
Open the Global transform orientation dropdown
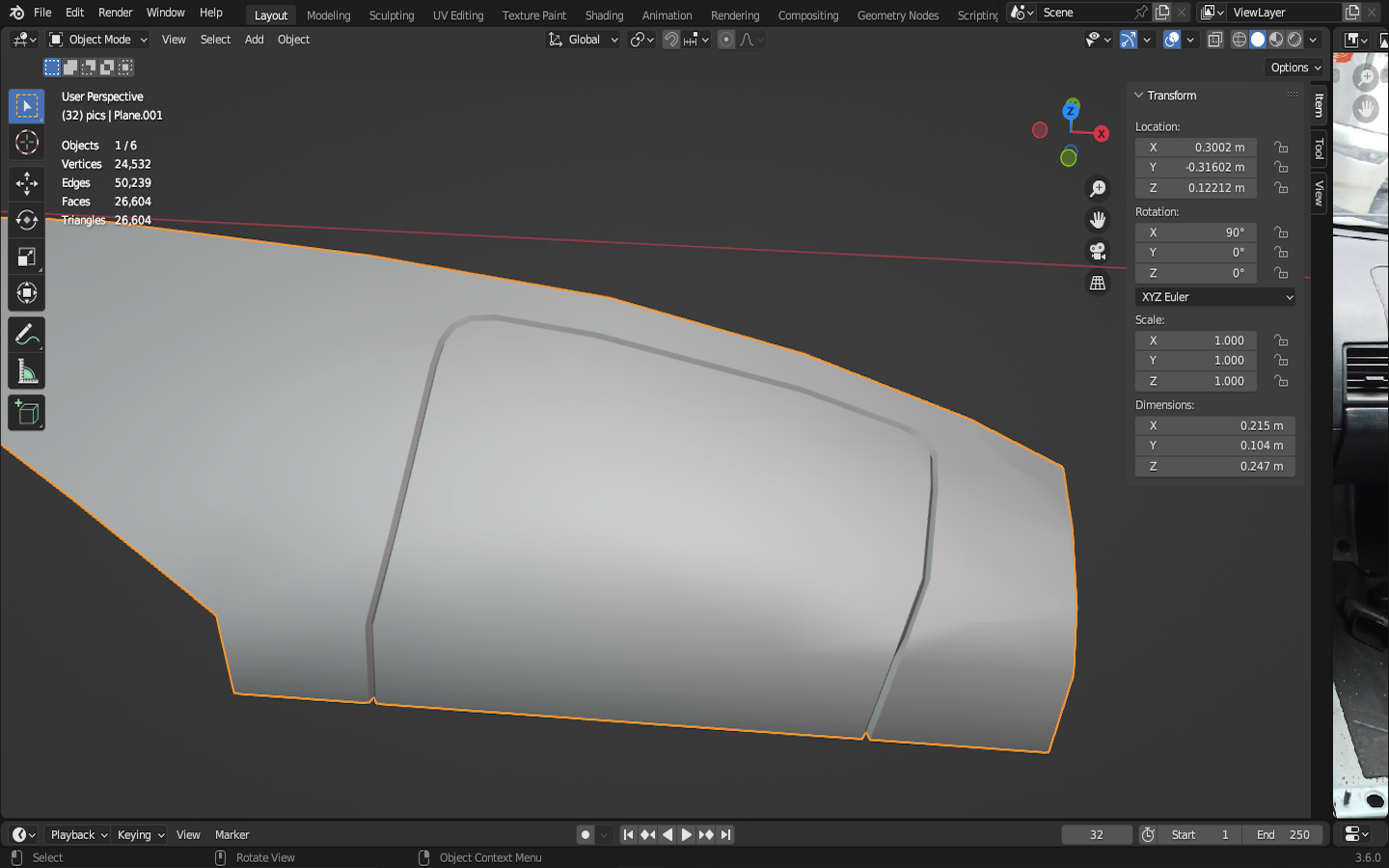(583, 40)
